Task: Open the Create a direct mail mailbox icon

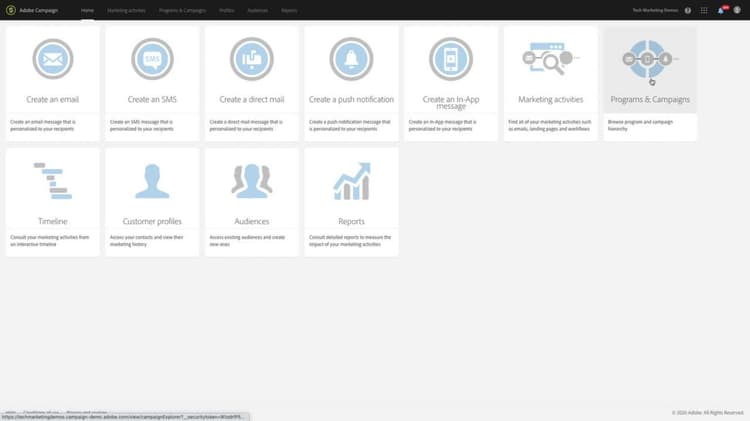Action: (x=252, y=59)
